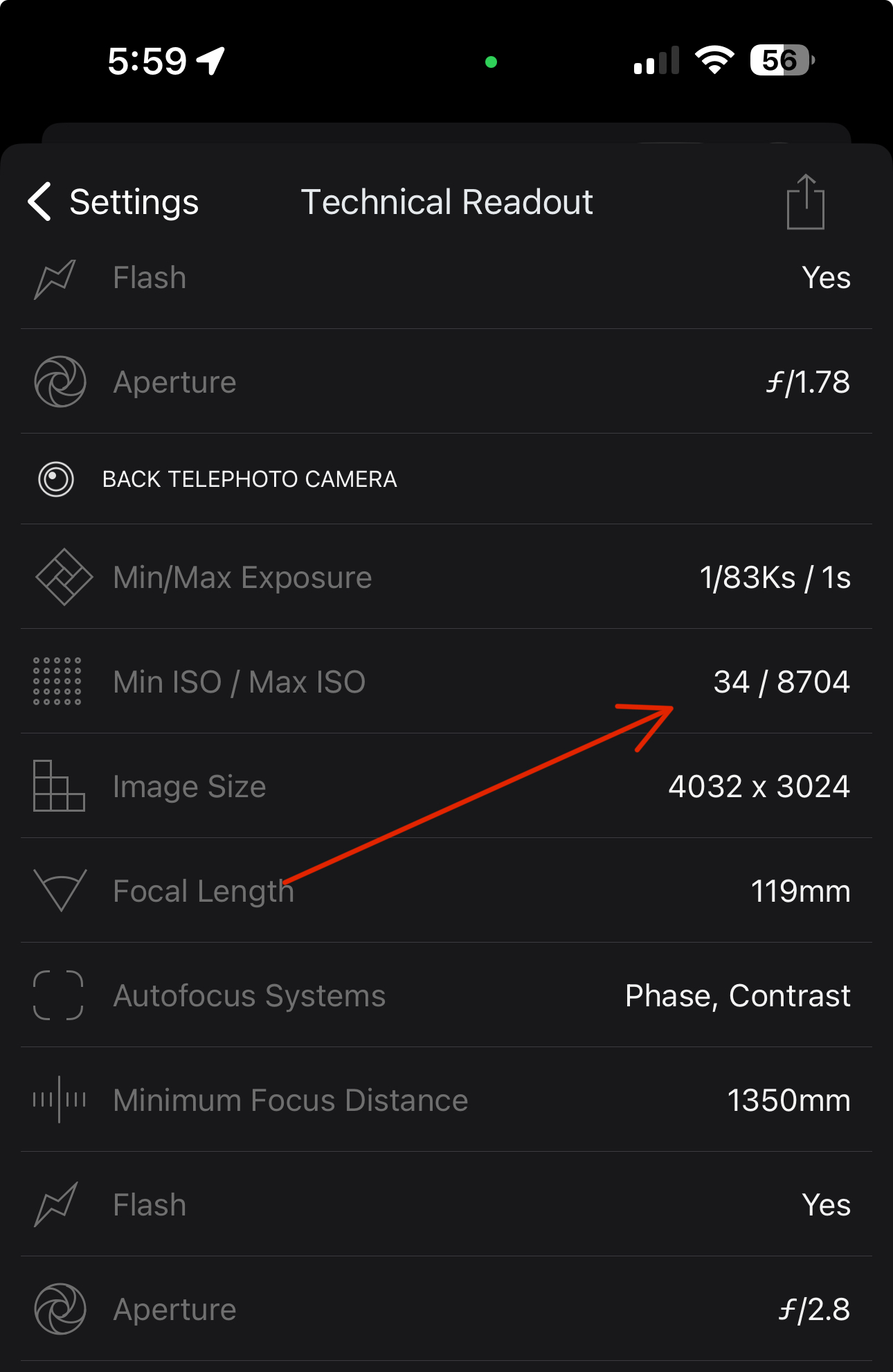Tap the Image Size blocks icon
893x1372 pixels.
pos(59,786)
